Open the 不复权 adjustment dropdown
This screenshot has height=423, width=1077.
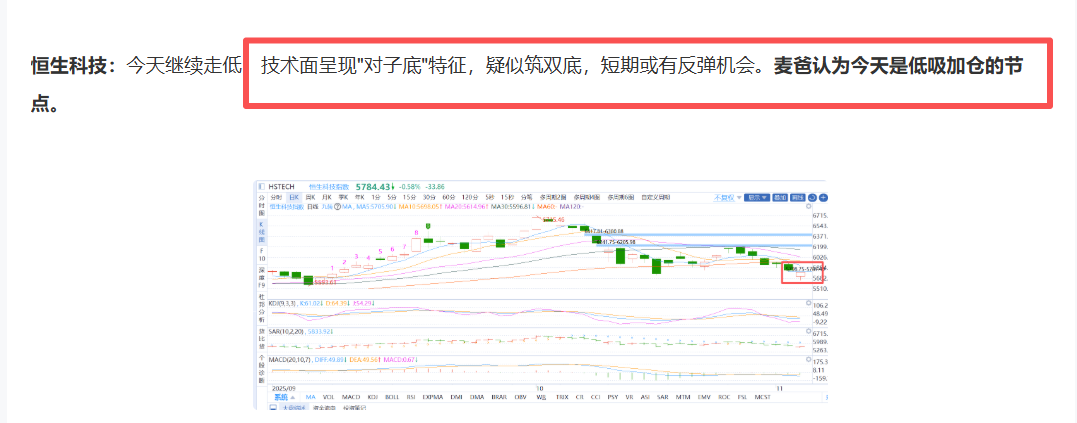point(728,198)
